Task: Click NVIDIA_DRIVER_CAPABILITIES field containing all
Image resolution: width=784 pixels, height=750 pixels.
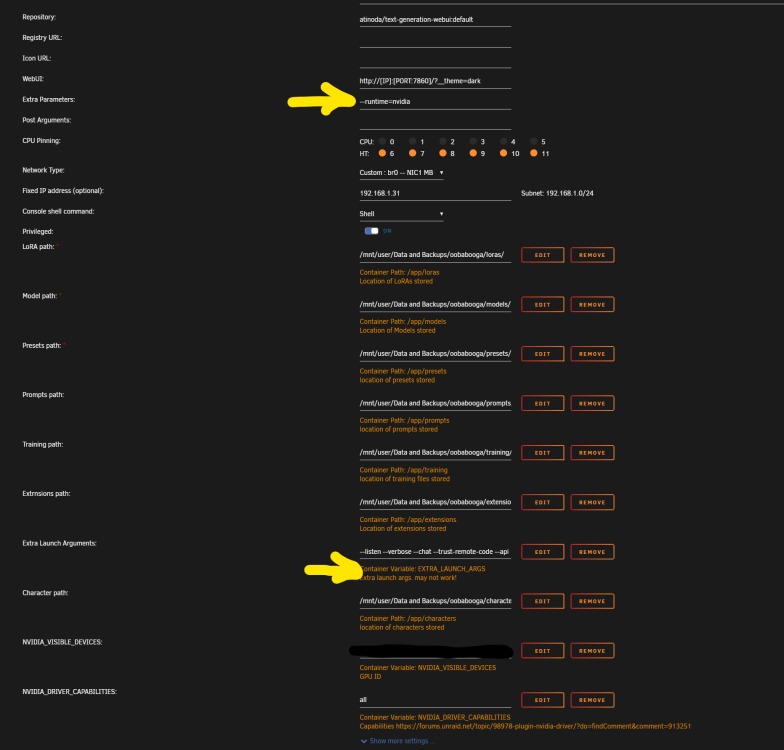Action: [435, 700]
